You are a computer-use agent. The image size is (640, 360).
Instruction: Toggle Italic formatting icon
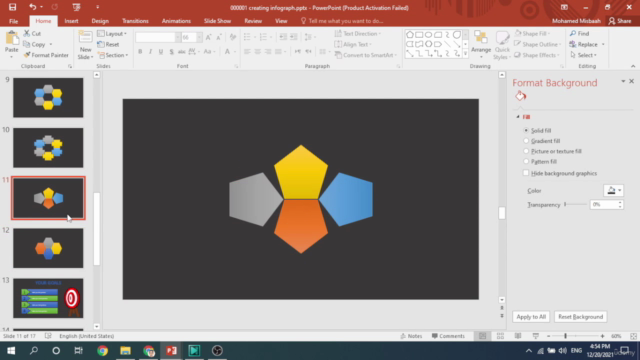pos(150,51)
